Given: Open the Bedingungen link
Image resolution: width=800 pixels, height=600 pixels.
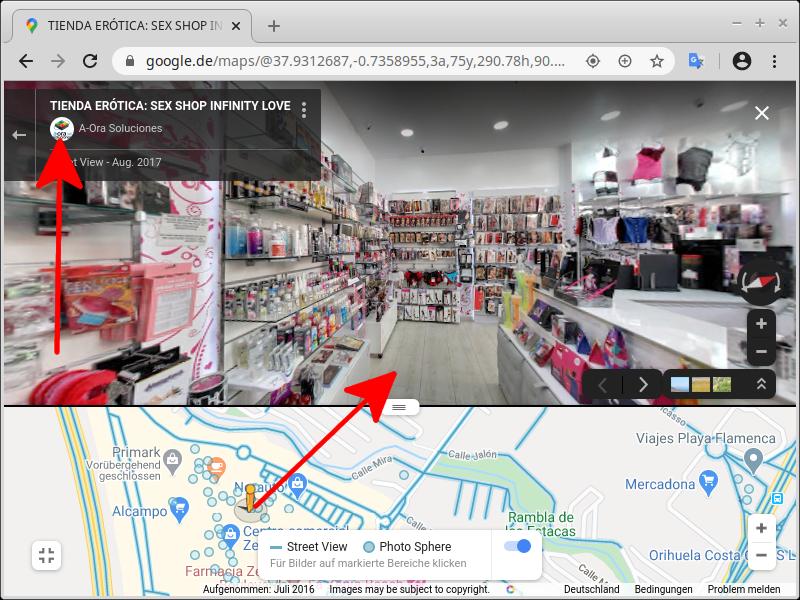Looking at the screenshot, I should pos(663,590).
